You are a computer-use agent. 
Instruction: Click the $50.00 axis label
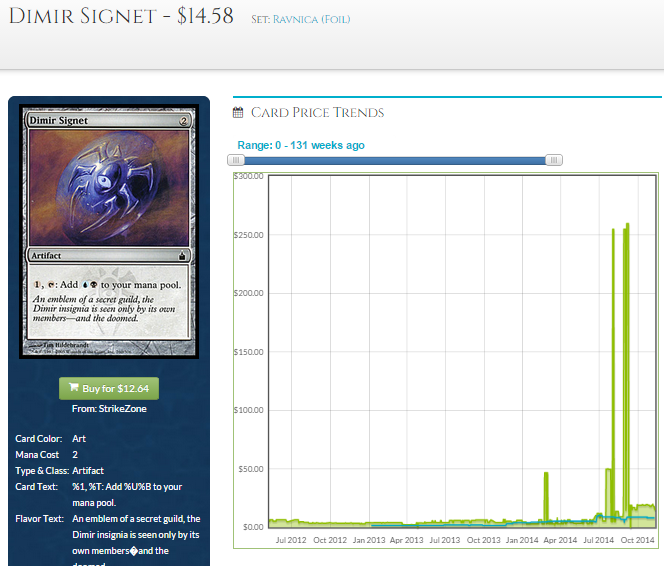(x=251, y=469)
